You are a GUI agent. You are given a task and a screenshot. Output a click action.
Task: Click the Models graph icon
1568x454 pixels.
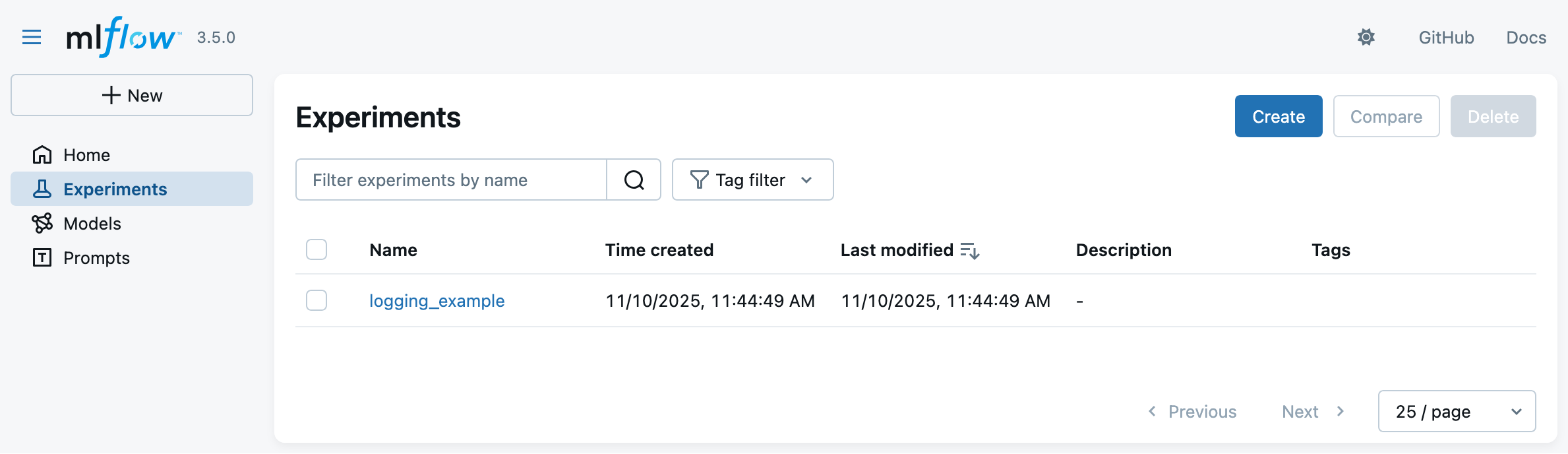click(x=42, y=224)
